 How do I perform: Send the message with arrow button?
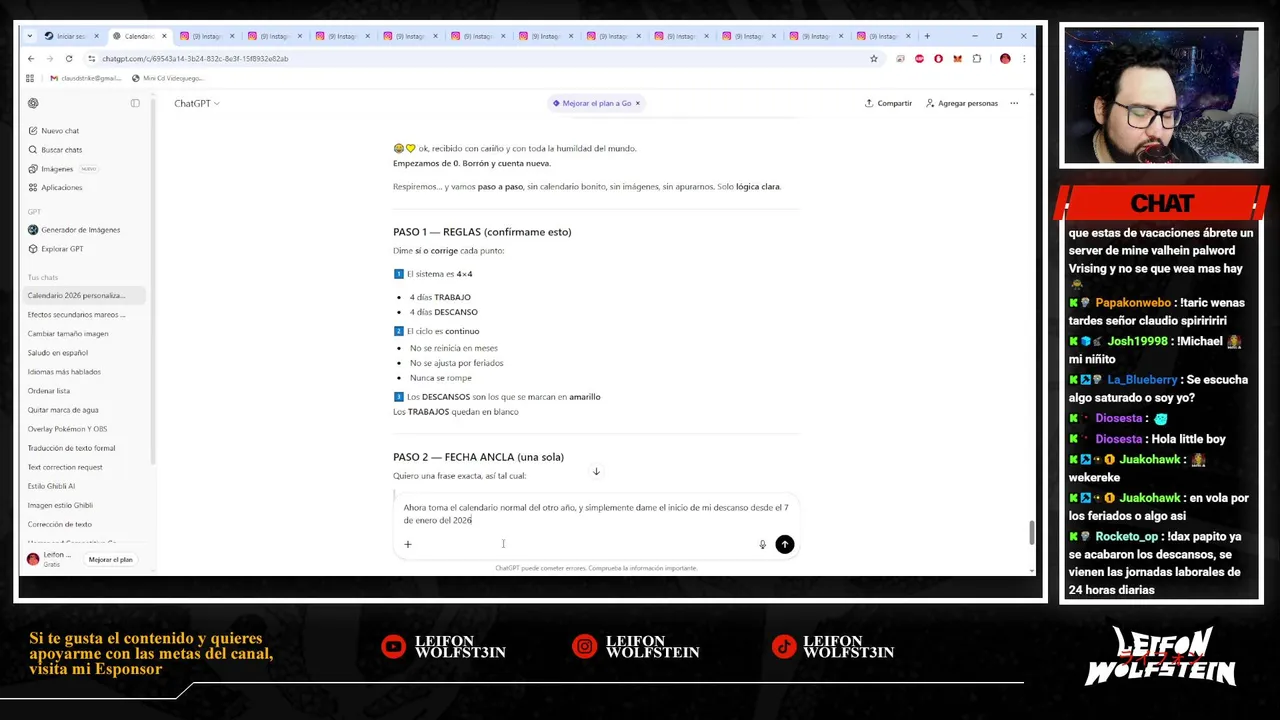tap(785, 544)
